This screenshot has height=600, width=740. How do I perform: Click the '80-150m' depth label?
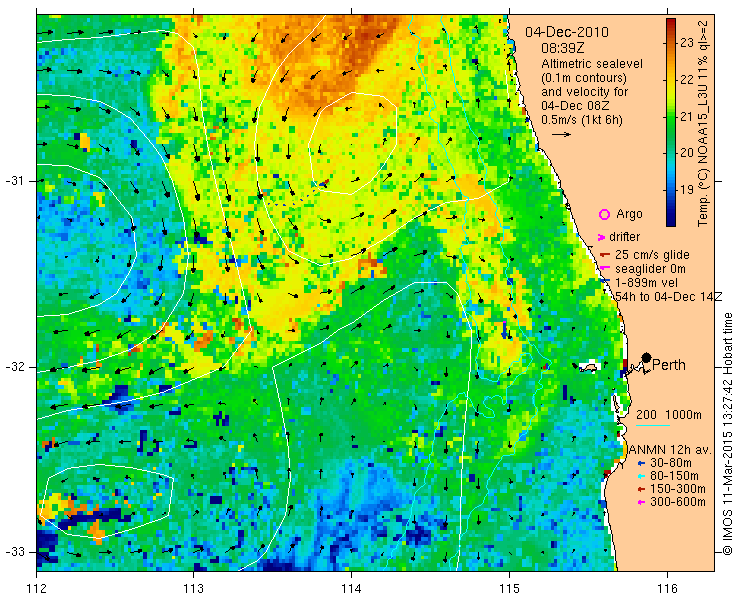674,476
